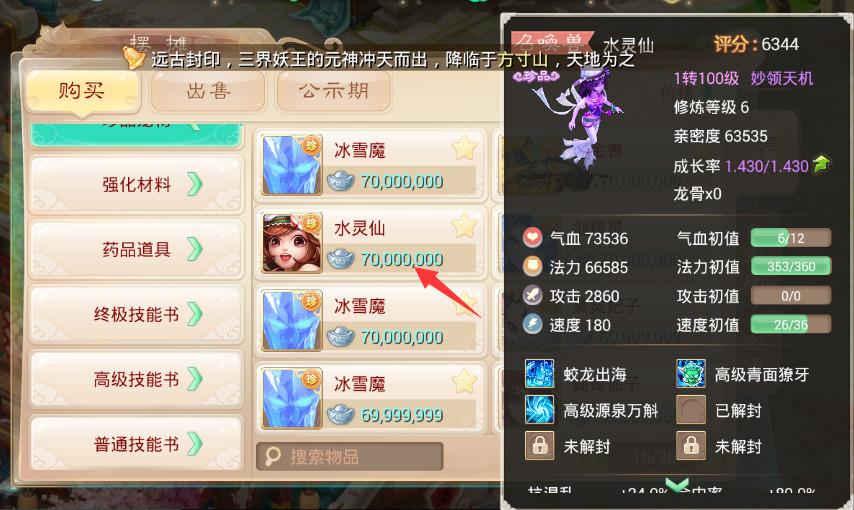Click the left locked 未解封 padlock slot
854x510 pixels.
tap(539, 446)
